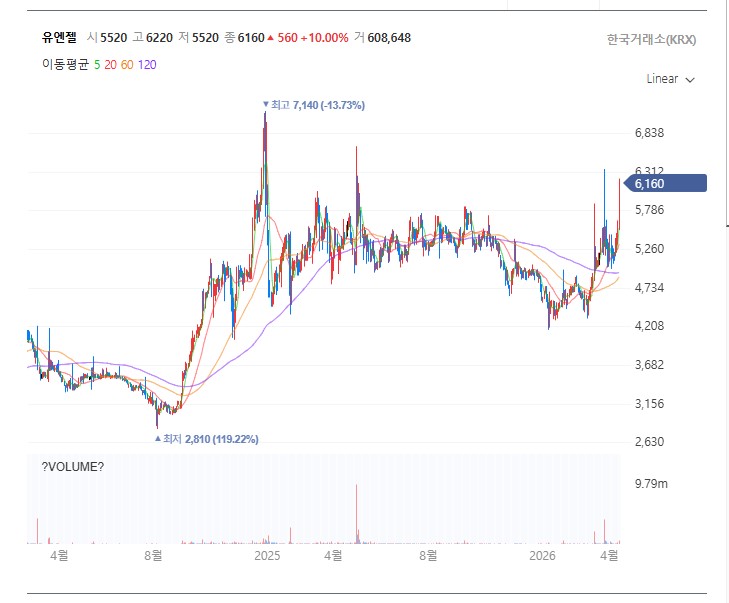Click the 6,838 price axis label

pos(649,133)
